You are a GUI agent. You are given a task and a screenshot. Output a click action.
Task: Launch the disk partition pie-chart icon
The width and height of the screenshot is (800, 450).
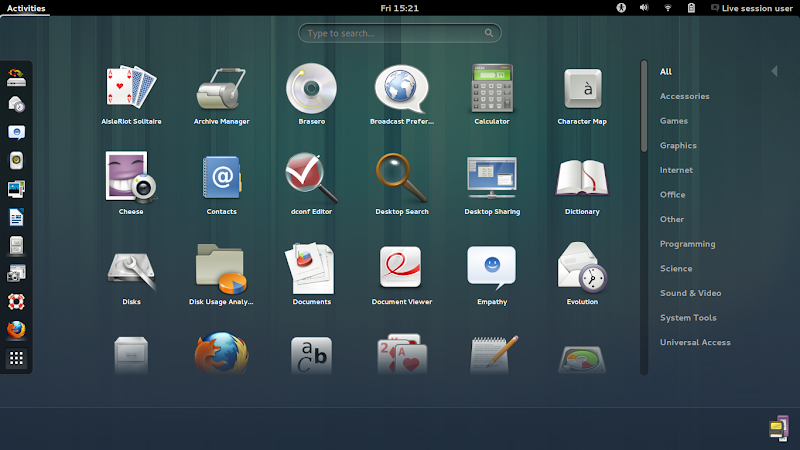click(582, 359)
